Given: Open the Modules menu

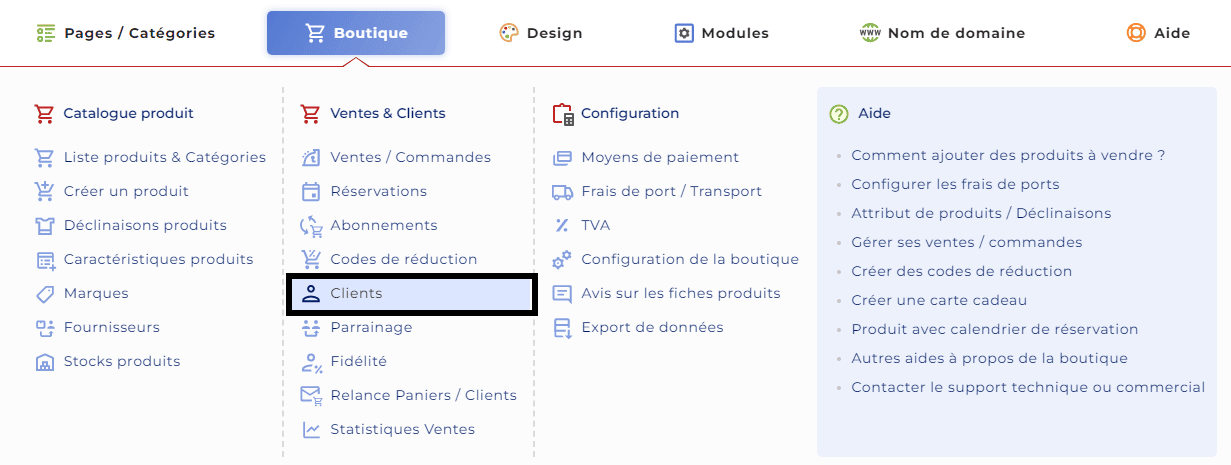Looking at the screenshot, I should coord(722,33).
